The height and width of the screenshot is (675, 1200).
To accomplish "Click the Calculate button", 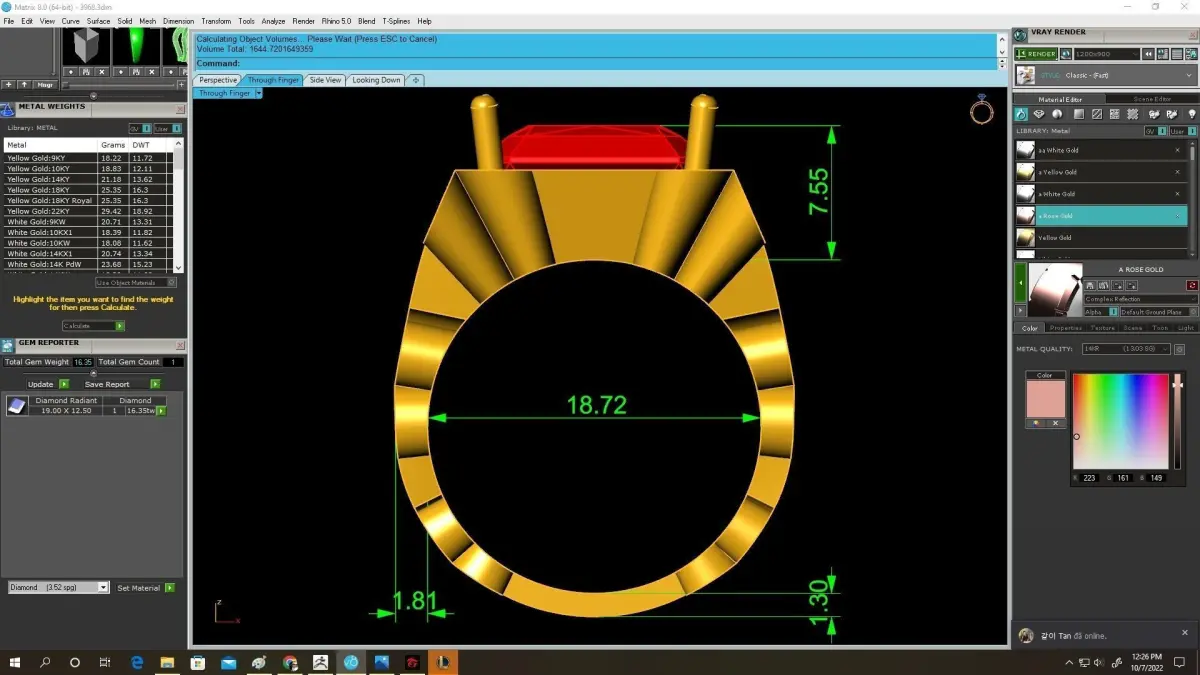I will point(93,326).
